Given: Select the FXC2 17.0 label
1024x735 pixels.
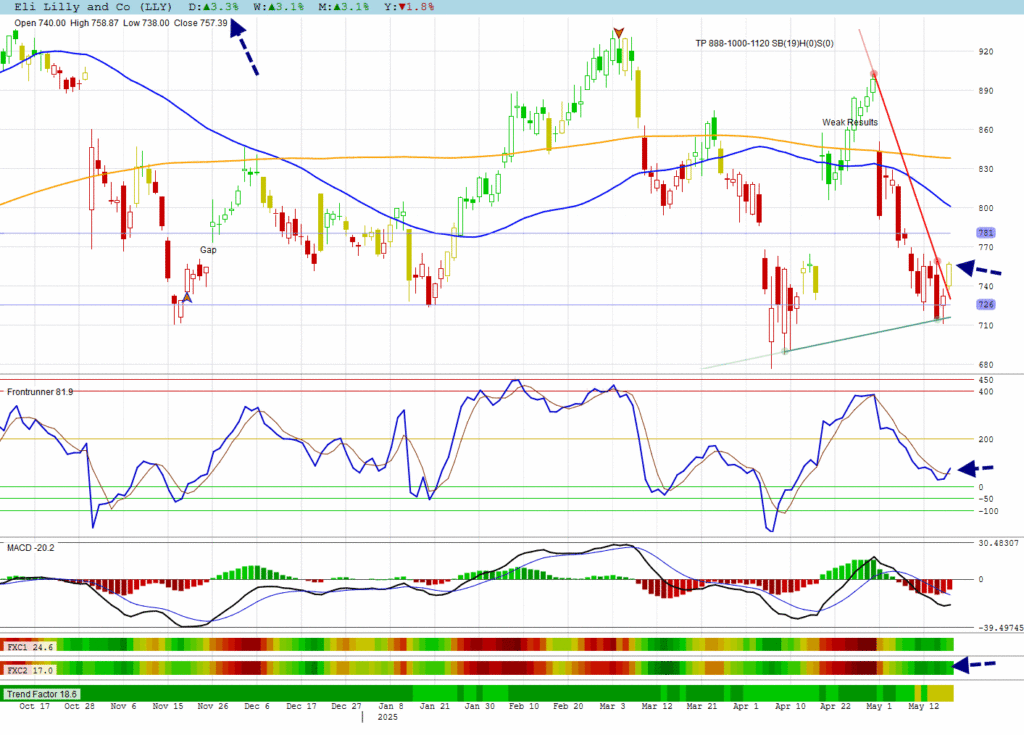Looking at the screenshot, I should click(x=30, y=670).
